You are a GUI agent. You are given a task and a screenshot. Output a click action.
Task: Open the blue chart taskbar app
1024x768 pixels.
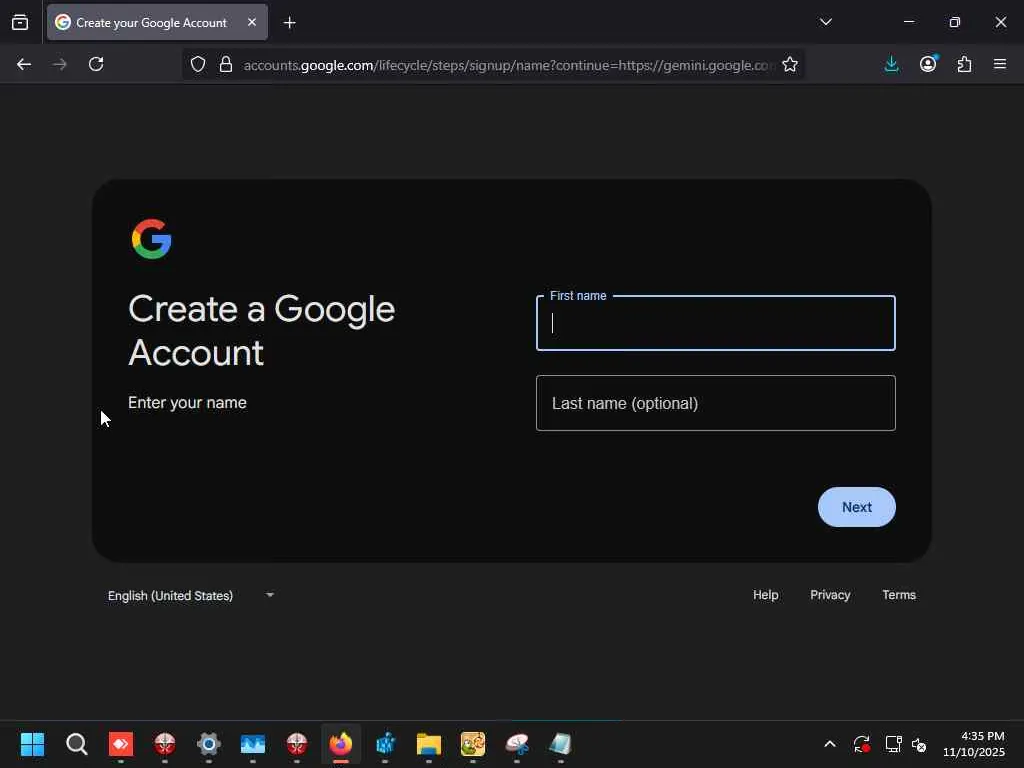[253, 744]
